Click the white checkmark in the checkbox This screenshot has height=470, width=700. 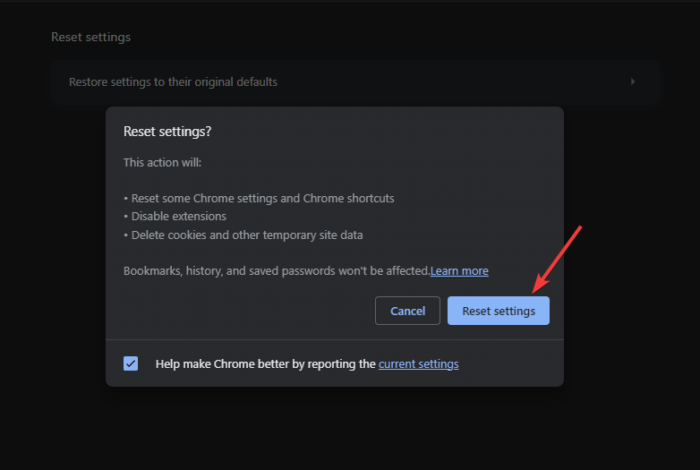tap(131, 364)
